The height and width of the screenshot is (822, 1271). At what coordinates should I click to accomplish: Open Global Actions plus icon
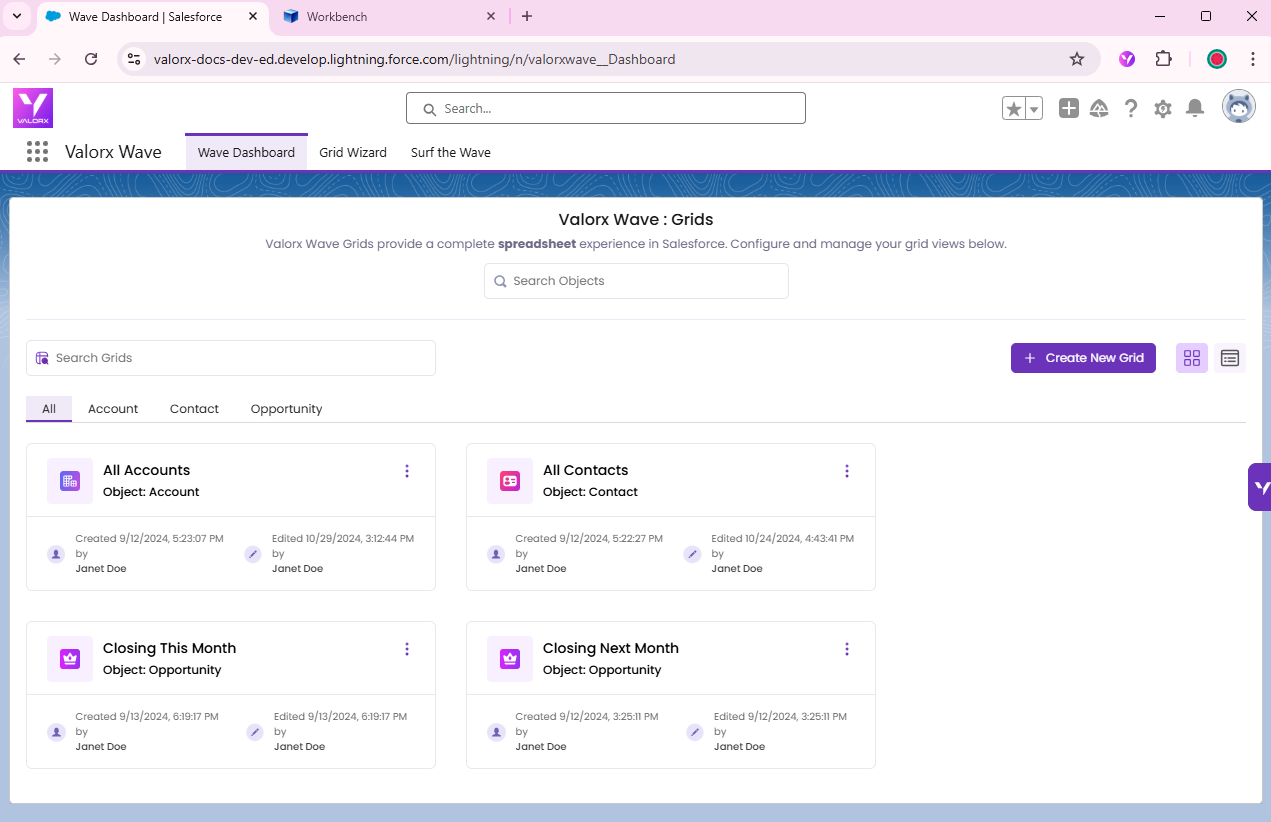1069,108
